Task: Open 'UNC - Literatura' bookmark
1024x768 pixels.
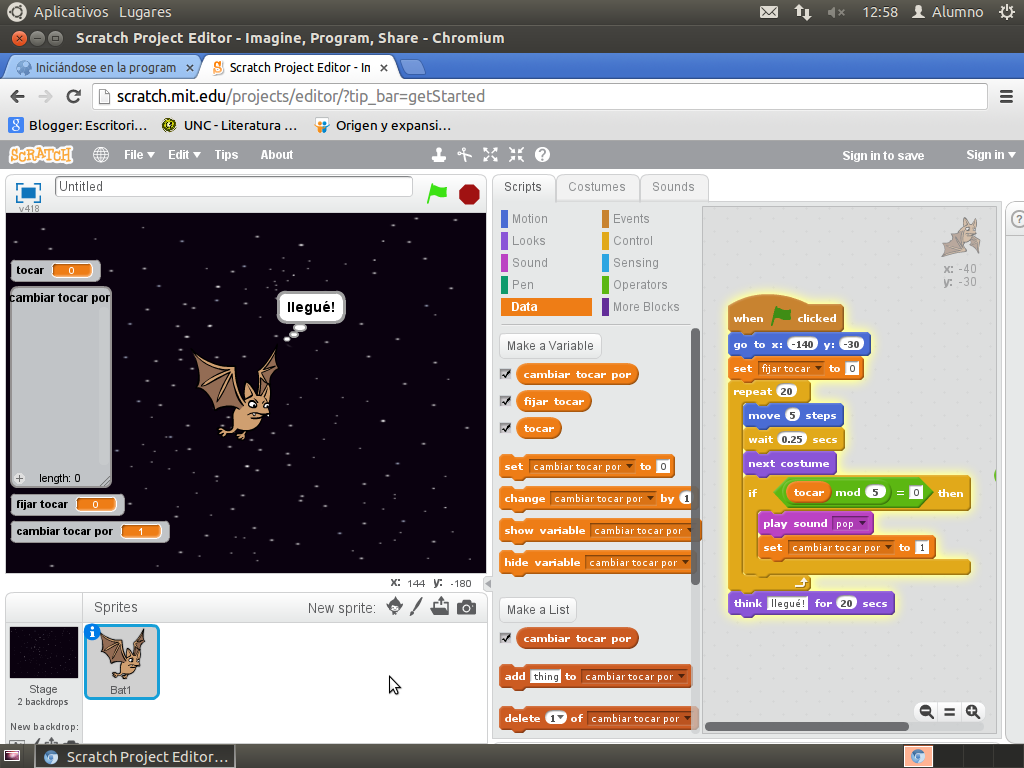Action: pos(230,125)
